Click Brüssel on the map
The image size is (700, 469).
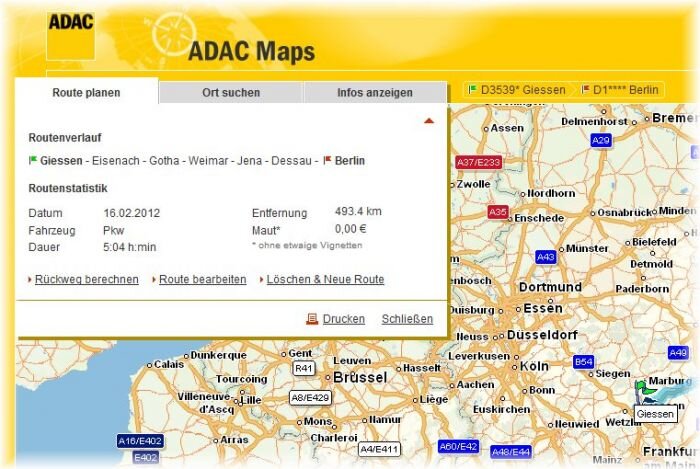(x=360, y=377)
